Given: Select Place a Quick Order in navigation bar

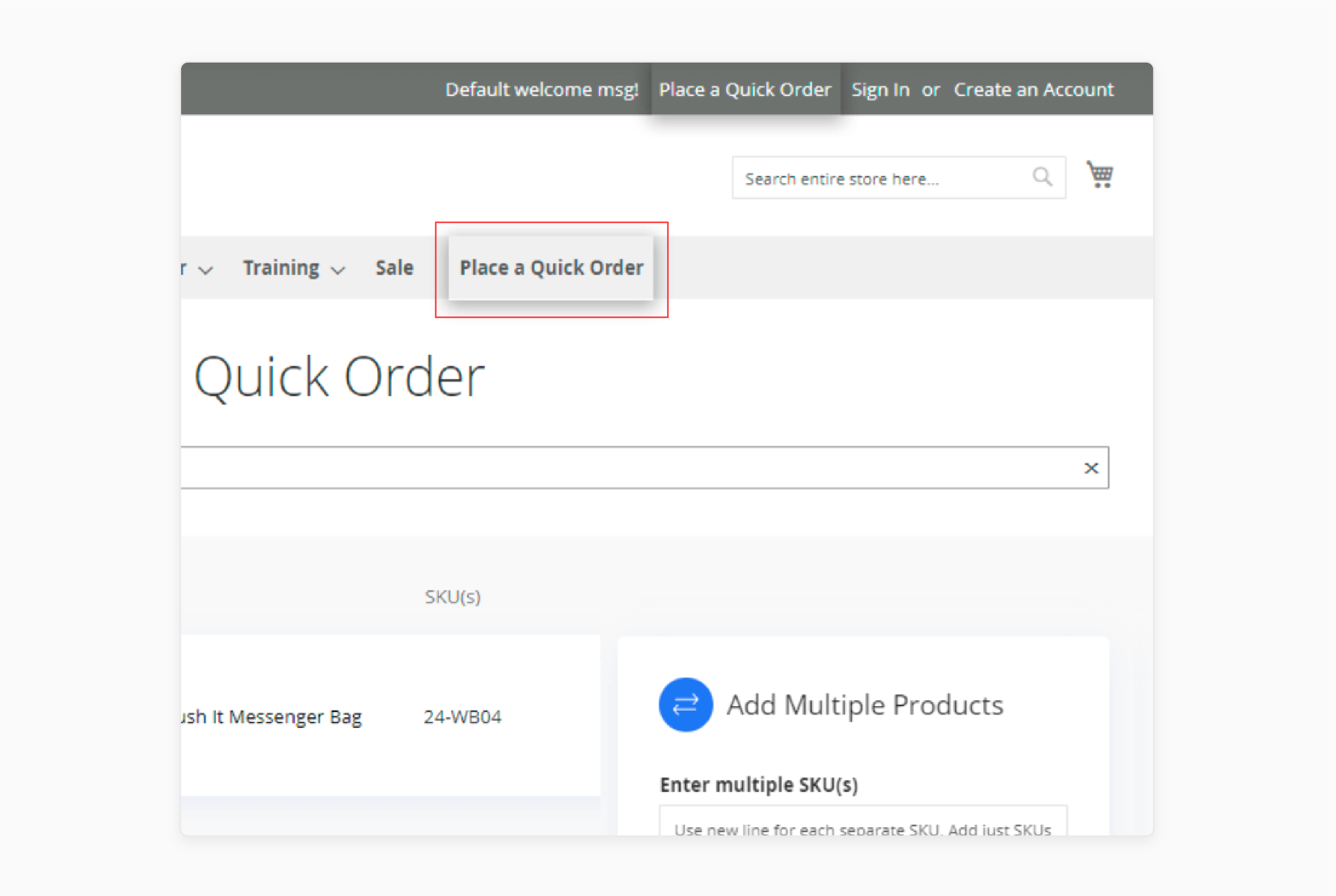Looking at the screenshot, I should (551, 267).
